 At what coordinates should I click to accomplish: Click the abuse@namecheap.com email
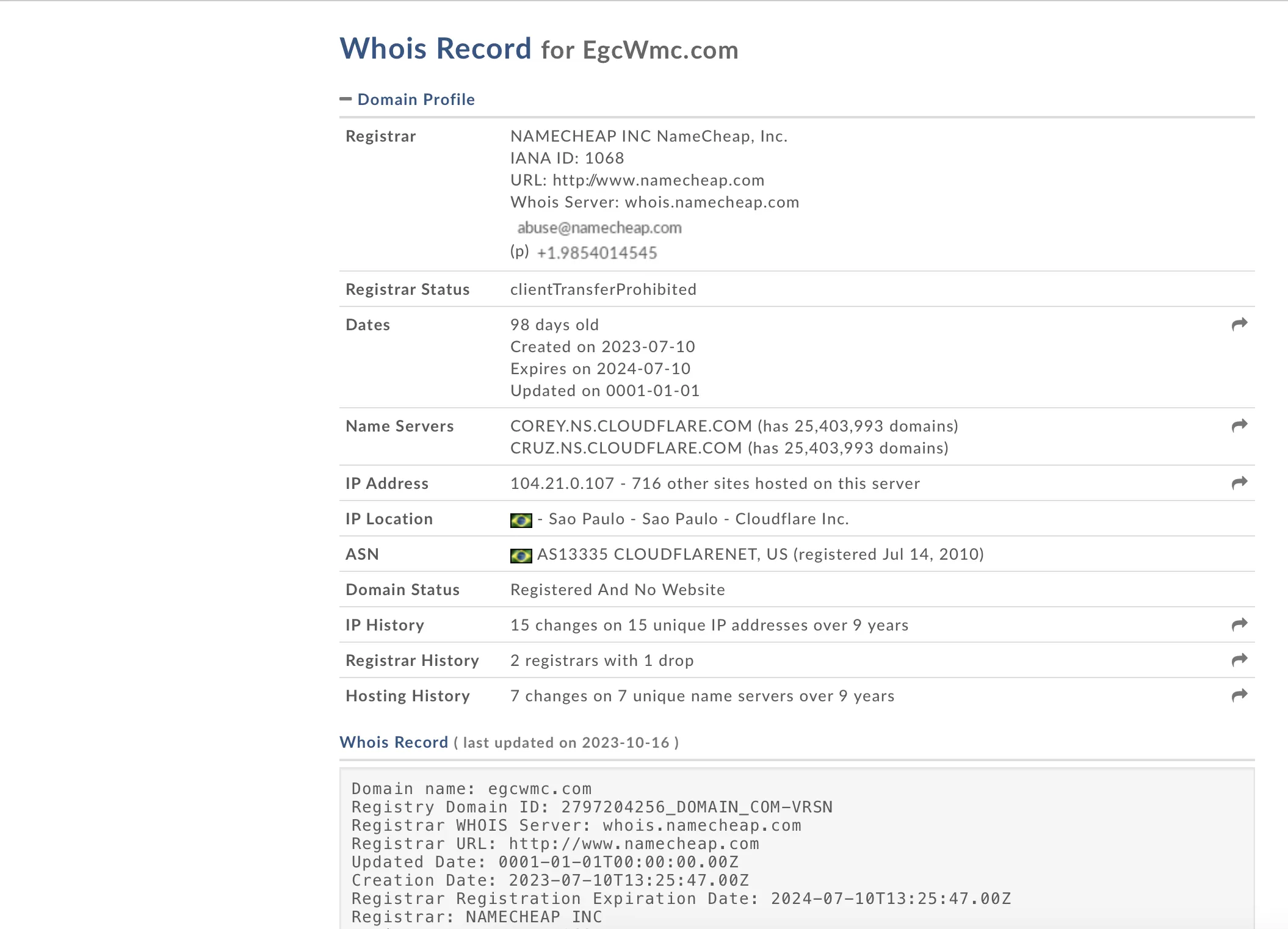point(599,228)
